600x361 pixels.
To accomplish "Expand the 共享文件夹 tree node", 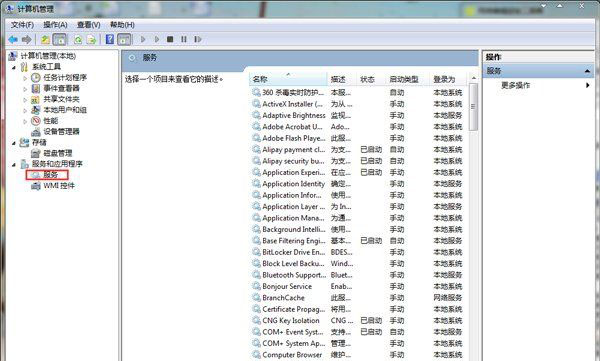I will [25, 100].
